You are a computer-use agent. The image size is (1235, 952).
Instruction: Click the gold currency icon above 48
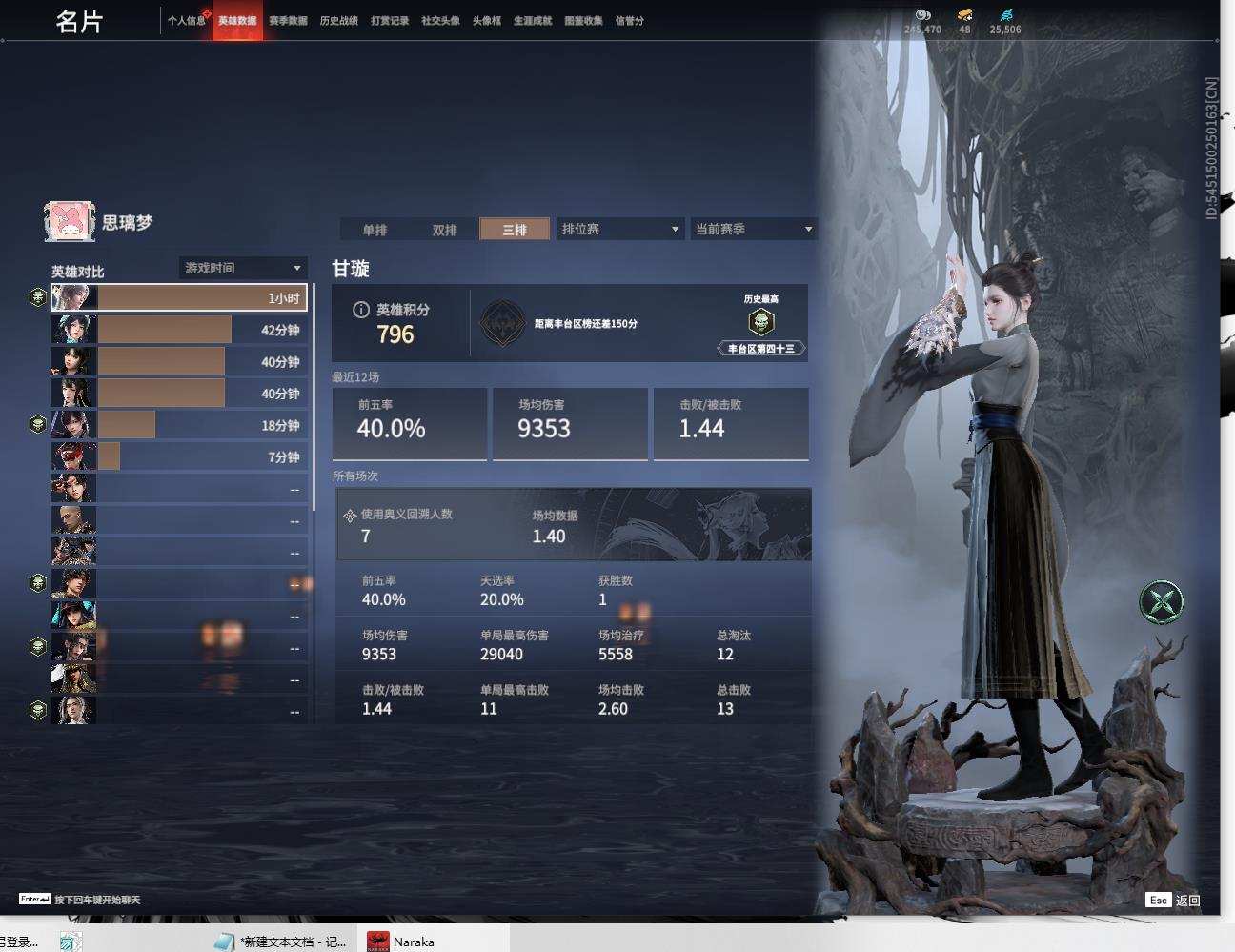[964, 15]
